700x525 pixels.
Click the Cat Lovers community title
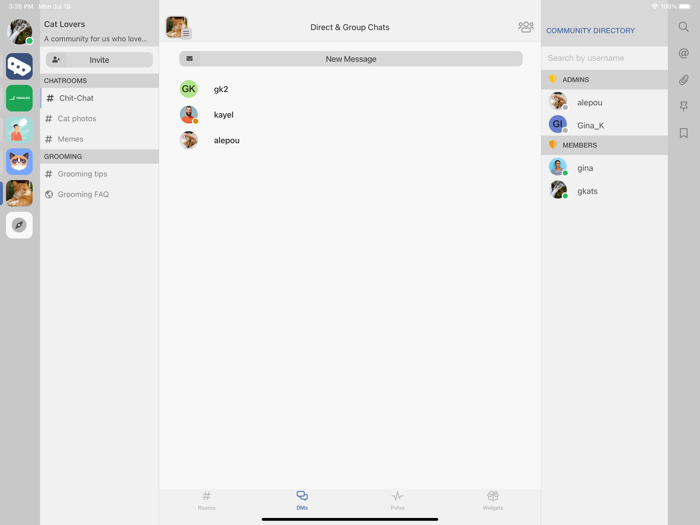pos(64,24)
